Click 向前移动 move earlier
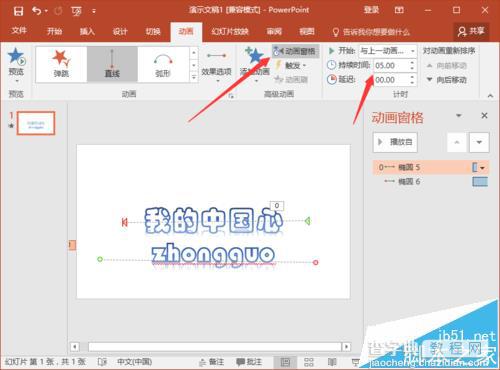500x370 pixels. click(x=447, y=66)
